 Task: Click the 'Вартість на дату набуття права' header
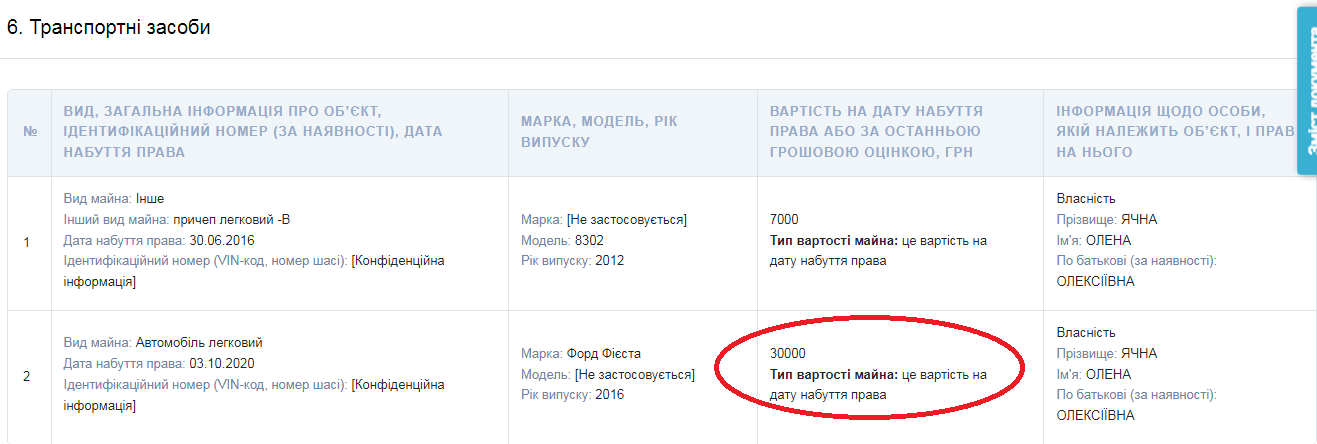point(876,132)
